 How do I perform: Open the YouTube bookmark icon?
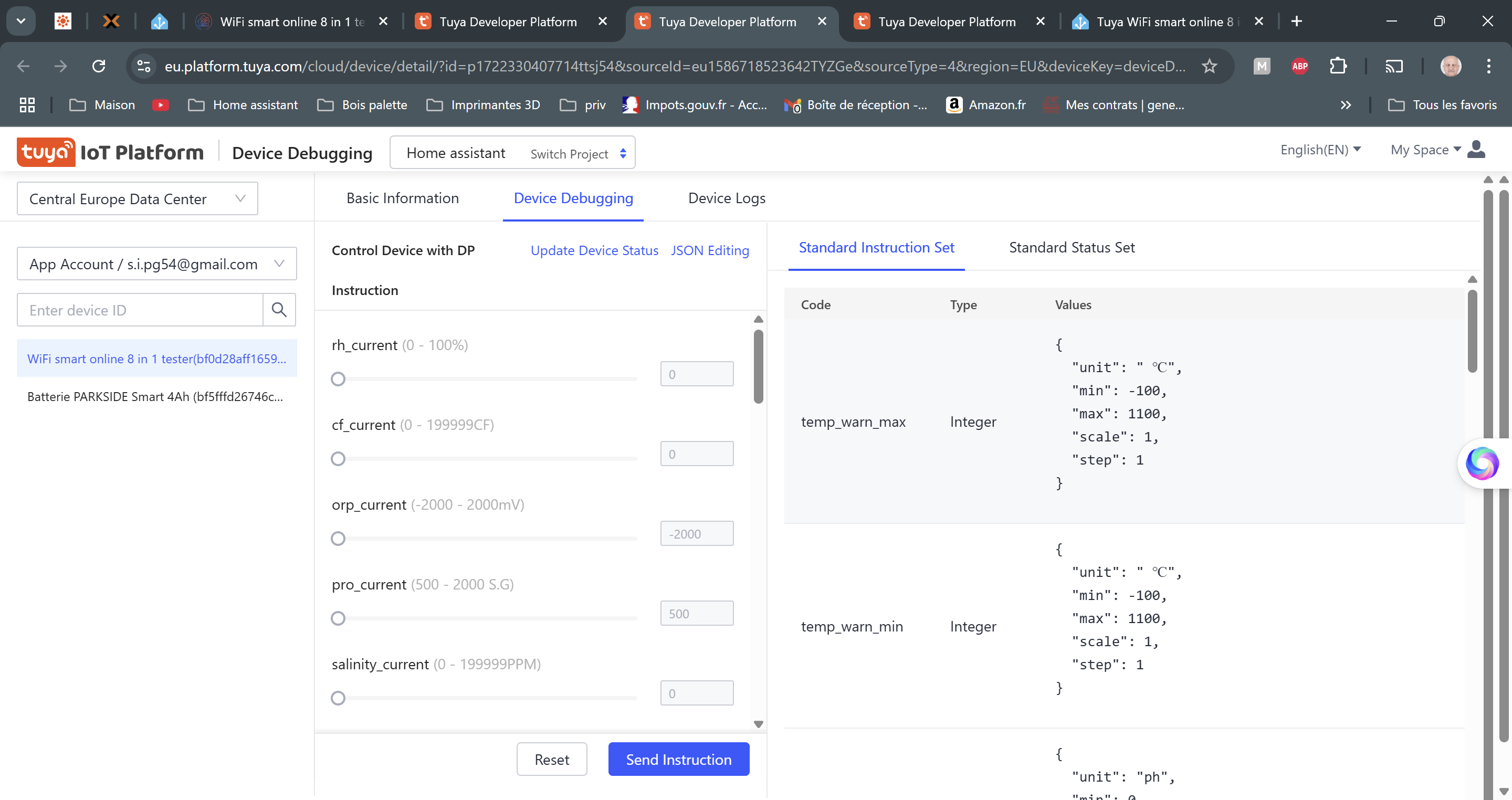click(160, 105)
